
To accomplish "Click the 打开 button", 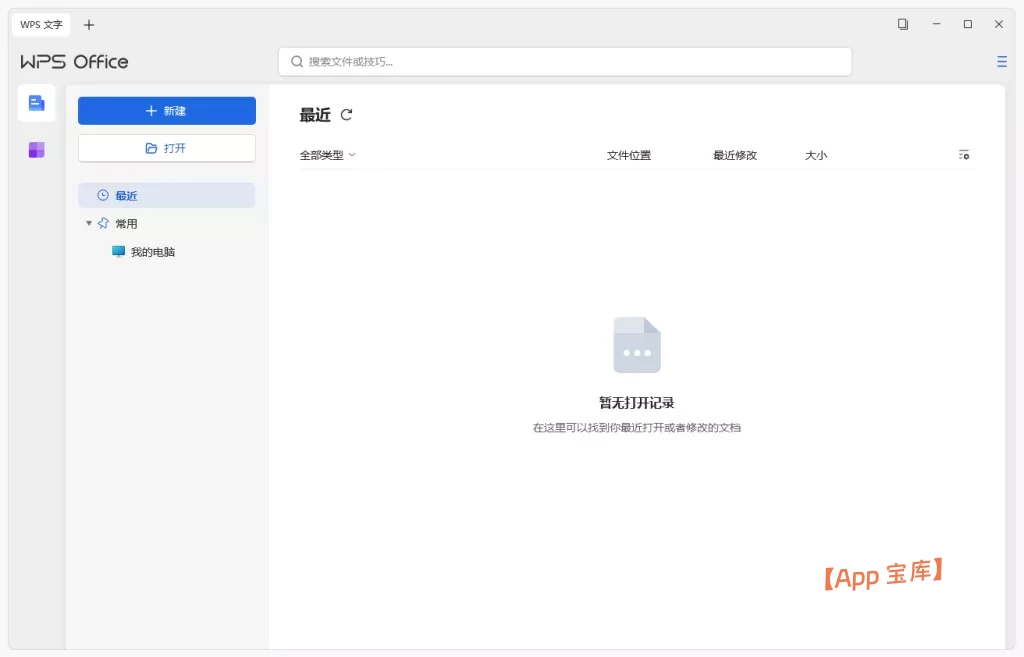I will click(x=166, y=147).
